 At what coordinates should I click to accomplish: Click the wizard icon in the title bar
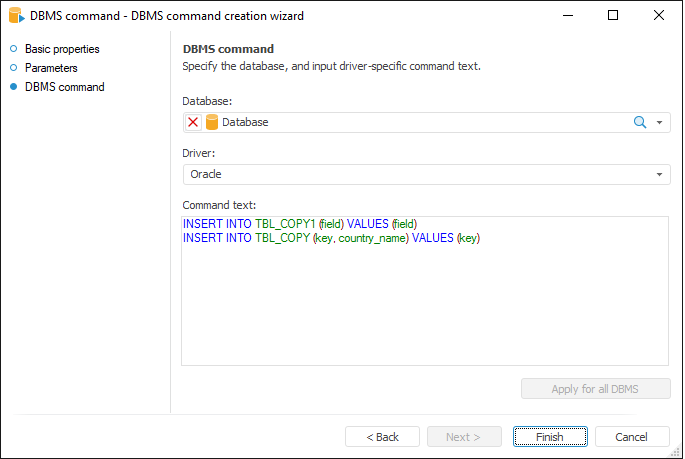point(15,16)
